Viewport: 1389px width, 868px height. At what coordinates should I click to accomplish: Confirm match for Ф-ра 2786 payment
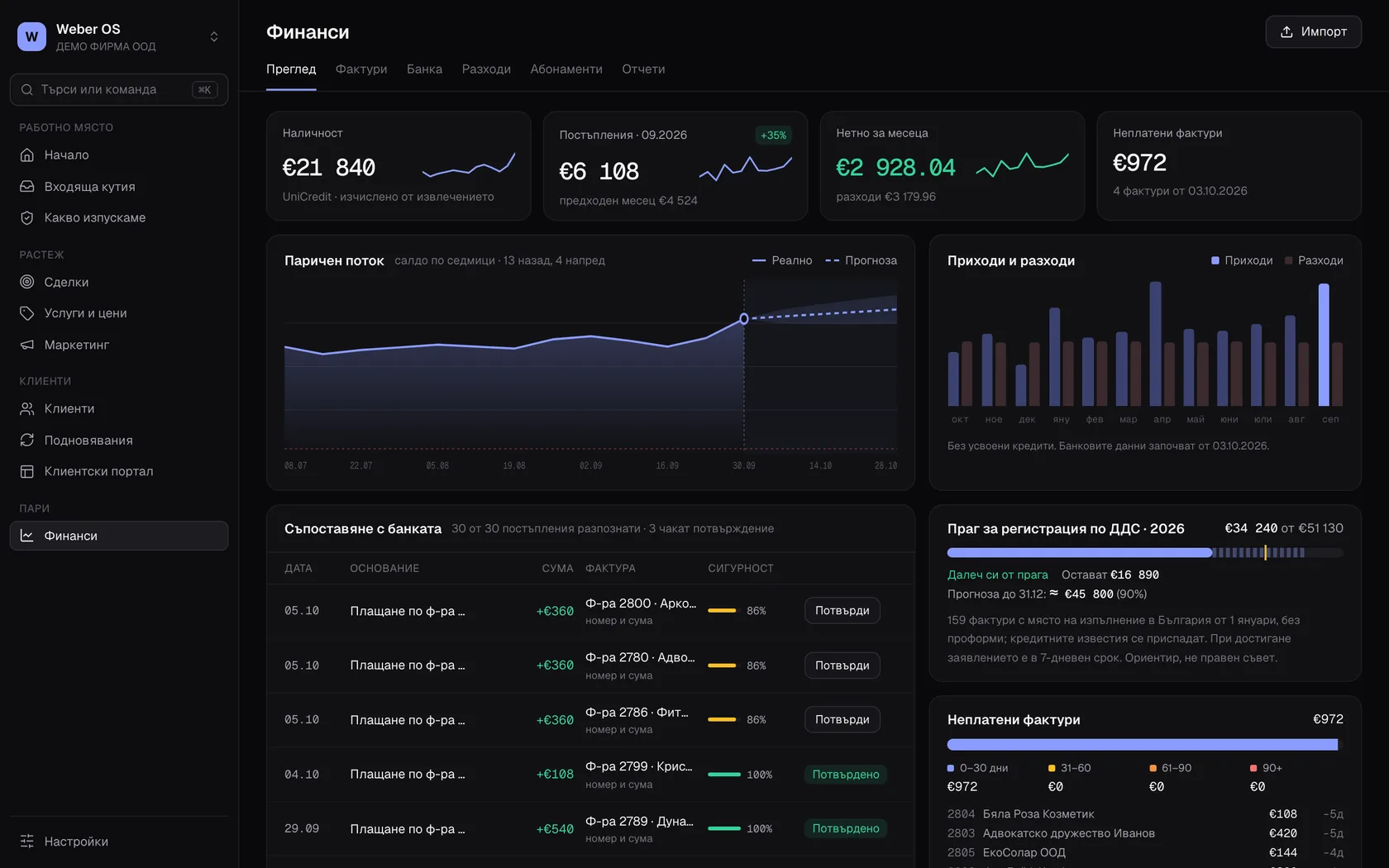coord(842,720)
